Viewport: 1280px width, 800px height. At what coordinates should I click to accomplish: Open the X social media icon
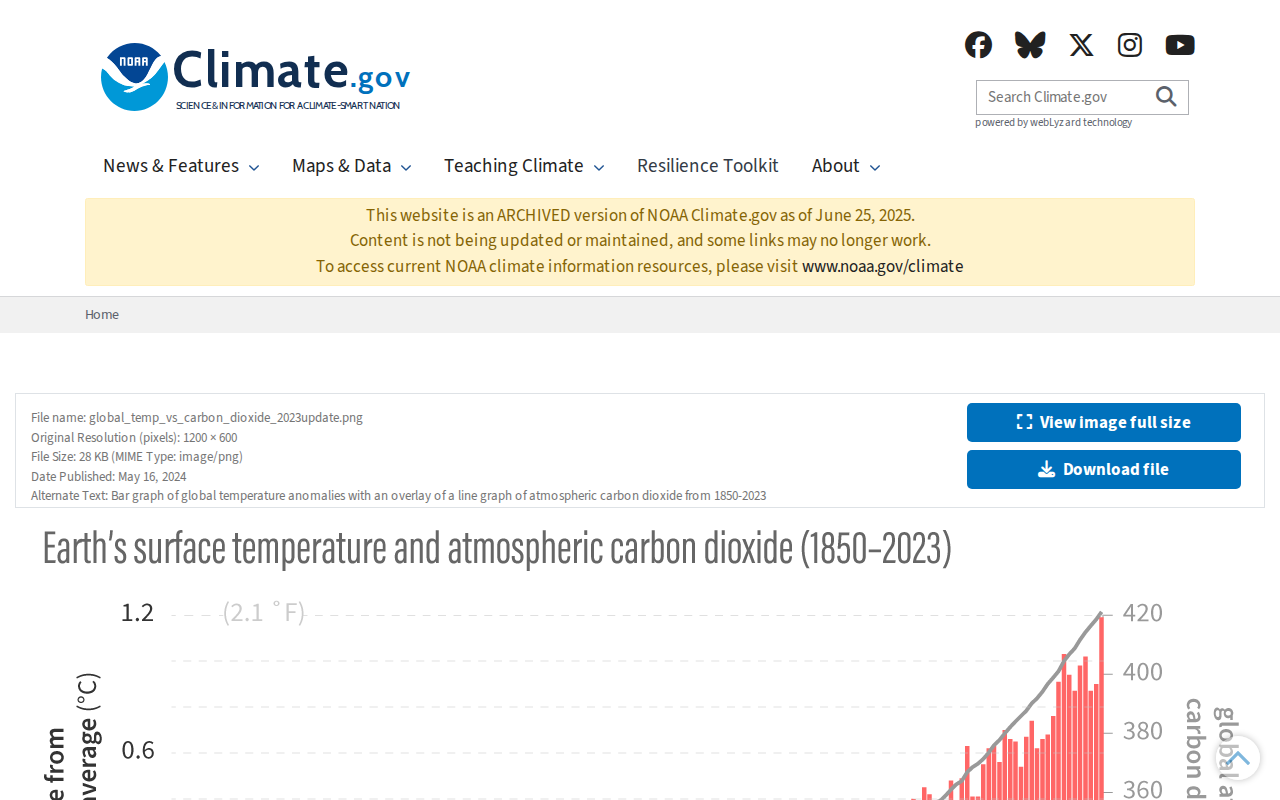point(1081,45)
